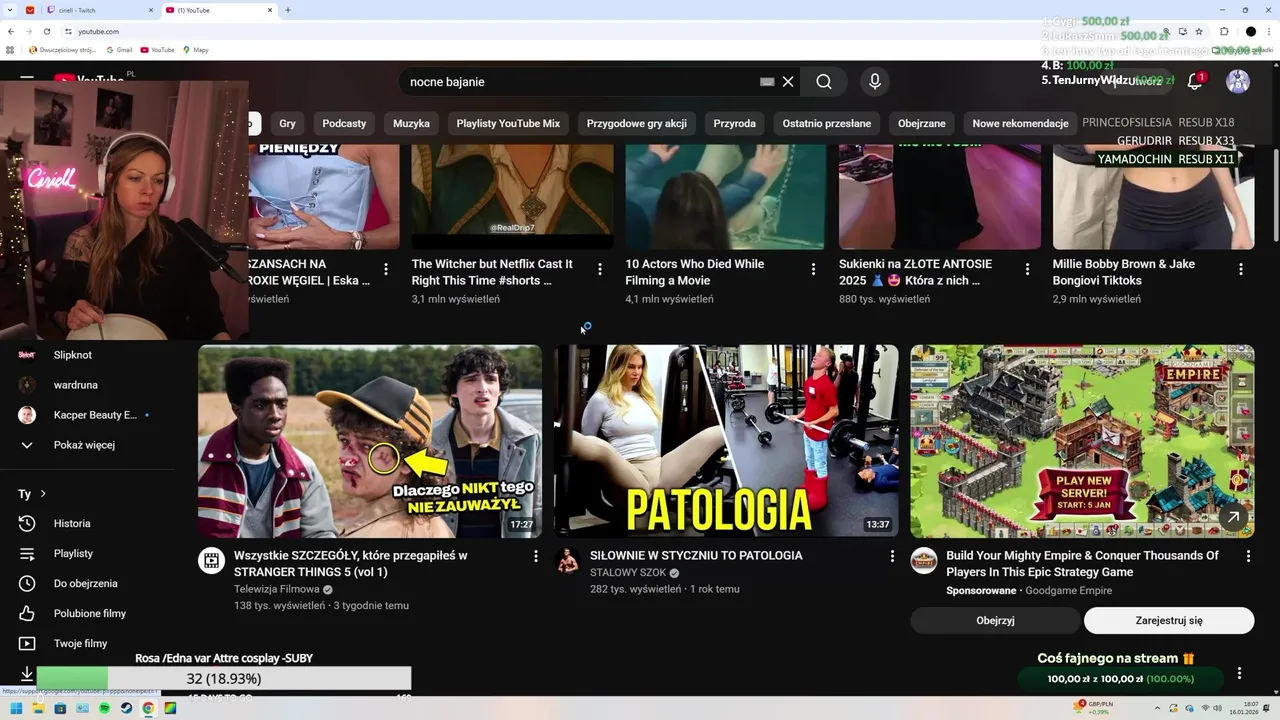
Task: Open Twoje filmy in the sidebar
Action: tap(80, 643)
